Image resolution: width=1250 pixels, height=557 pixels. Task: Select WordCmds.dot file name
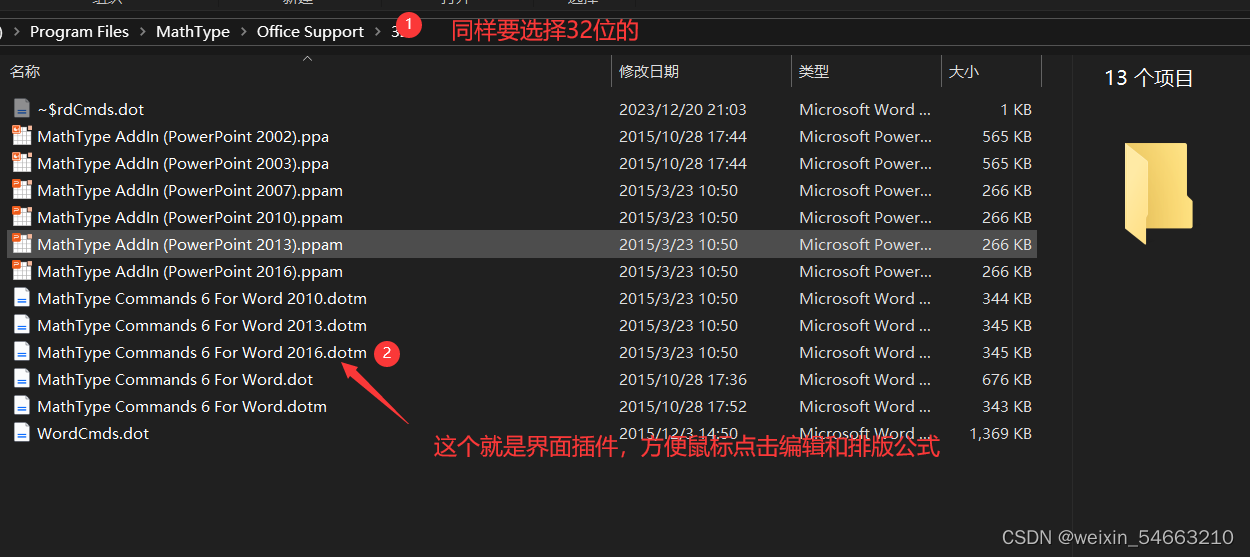point(93,433)
